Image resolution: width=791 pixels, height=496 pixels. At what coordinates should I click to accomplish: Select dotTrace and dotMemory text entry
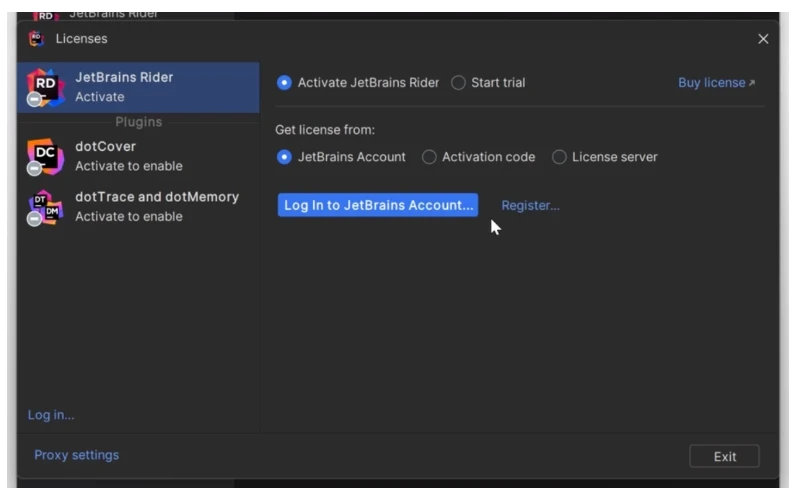click(157, 197)
